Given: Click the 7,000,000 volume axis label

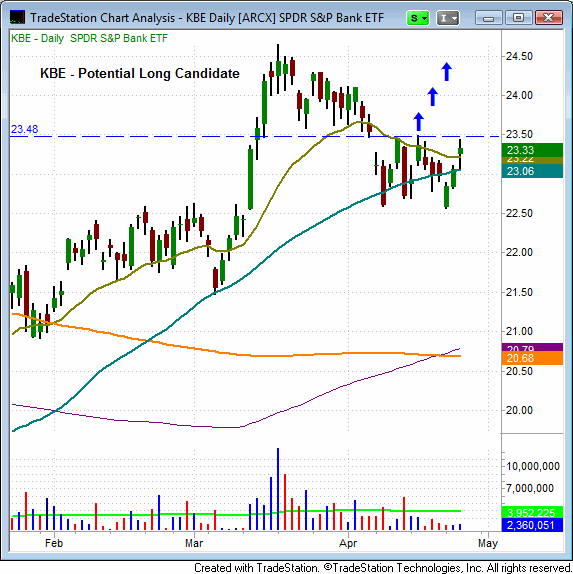Looking at the screenshot, I should coord(529,488).
